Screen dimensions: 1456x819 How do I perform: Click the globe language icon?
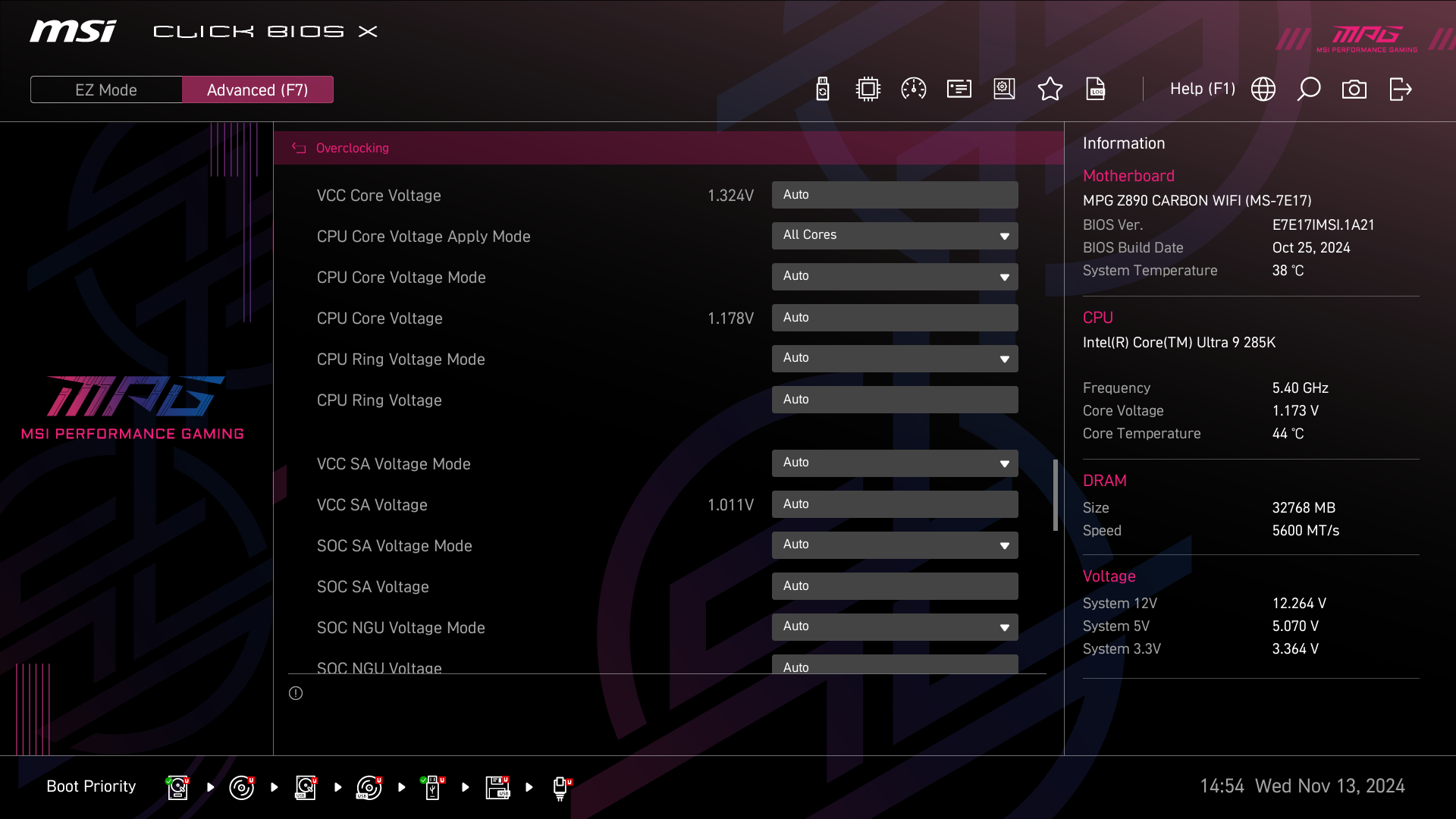1263,89
